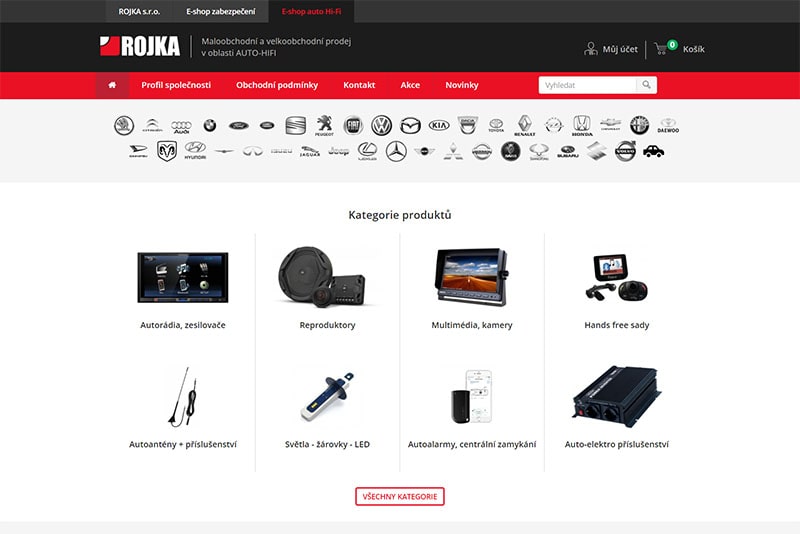This screenshot has height=534, width=800.
Task: Select the Saab brand logo
Action: 510,151
